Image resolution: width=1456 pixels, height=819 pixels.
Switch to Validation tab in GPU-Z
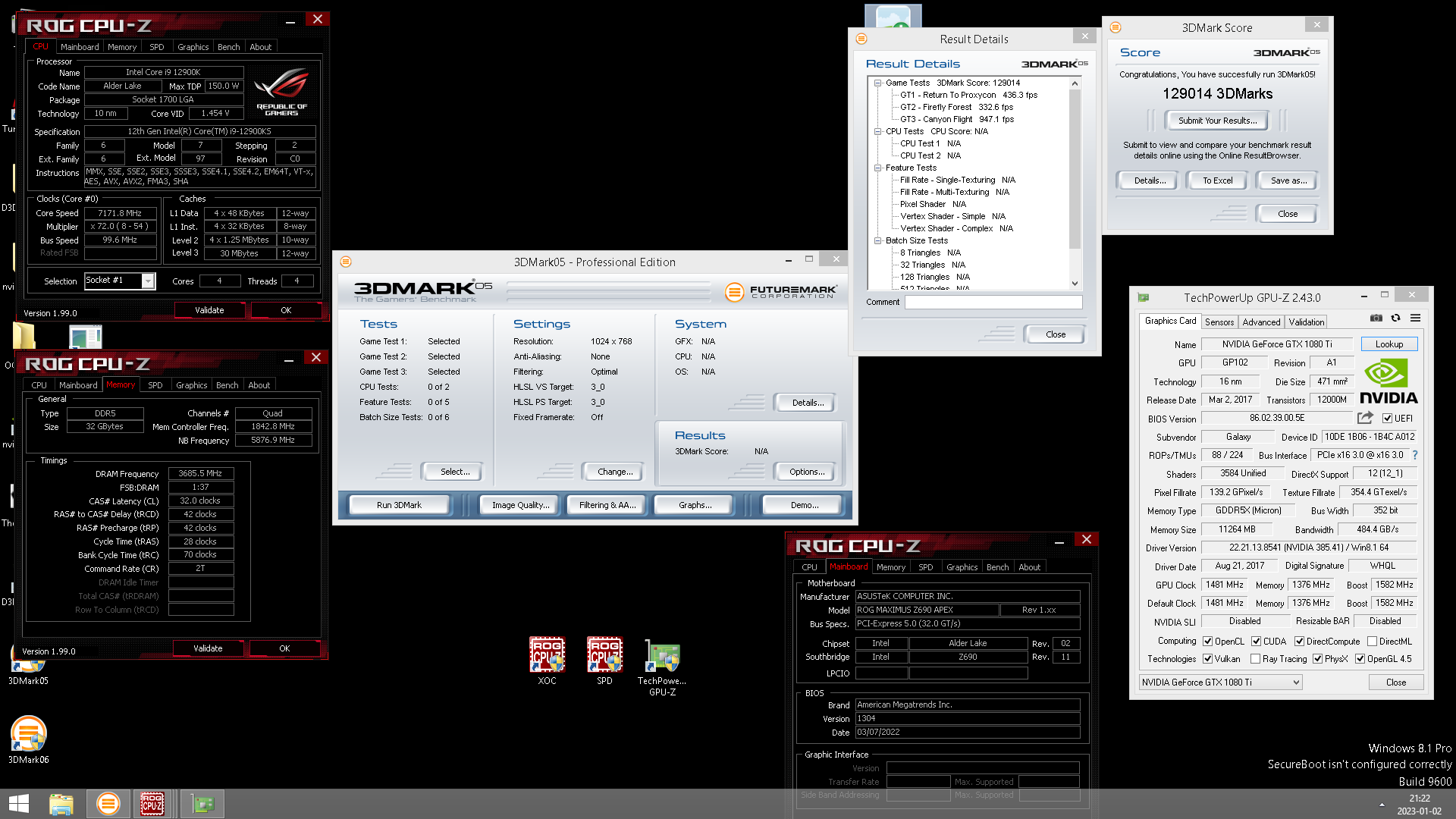(x=1306, y=322)
